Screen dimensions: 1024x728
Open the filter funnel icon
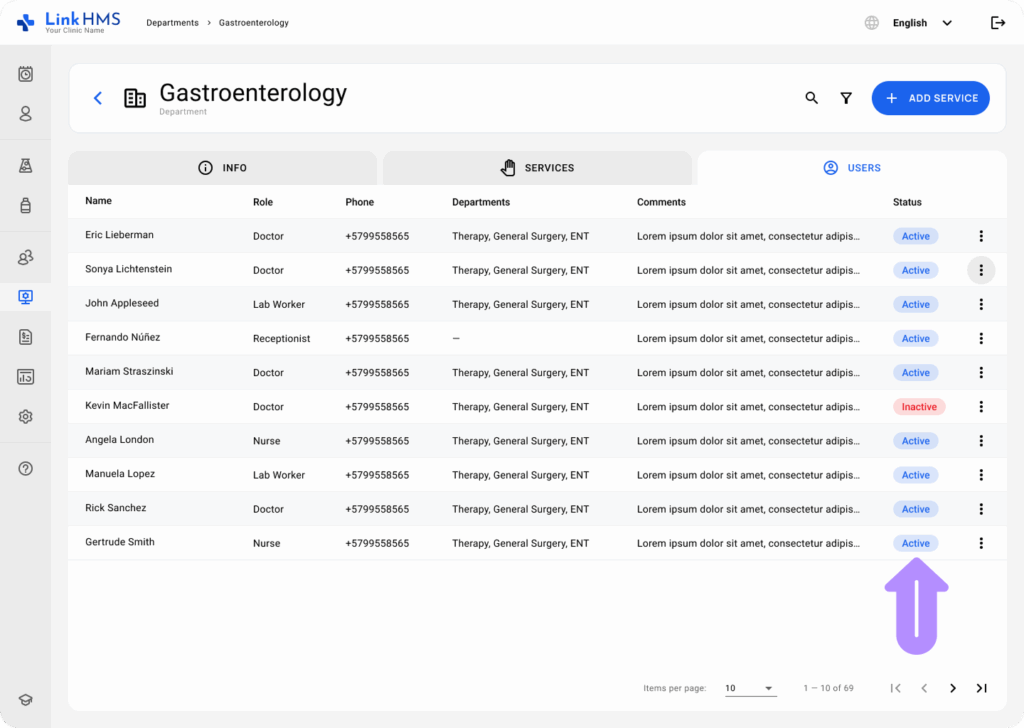846,98
